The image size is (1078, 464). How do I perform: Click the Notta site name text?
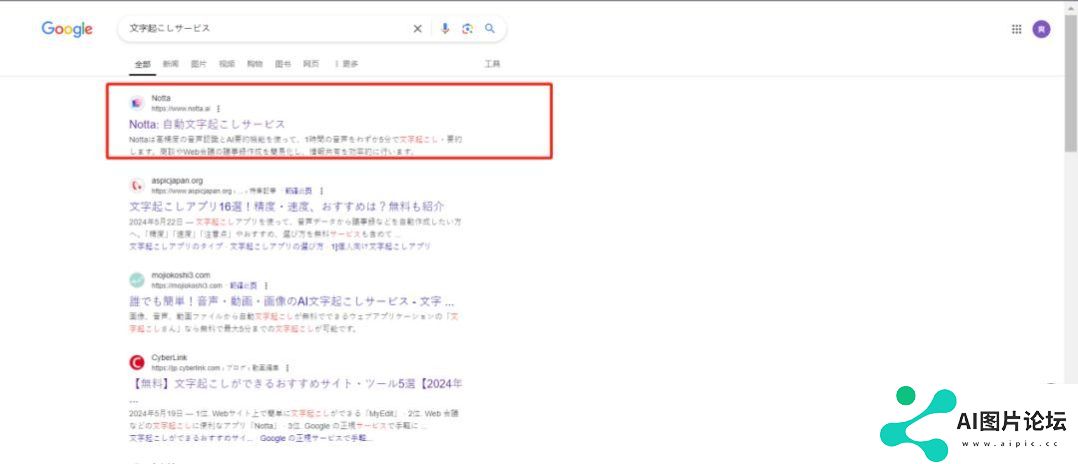pos(161,98)
